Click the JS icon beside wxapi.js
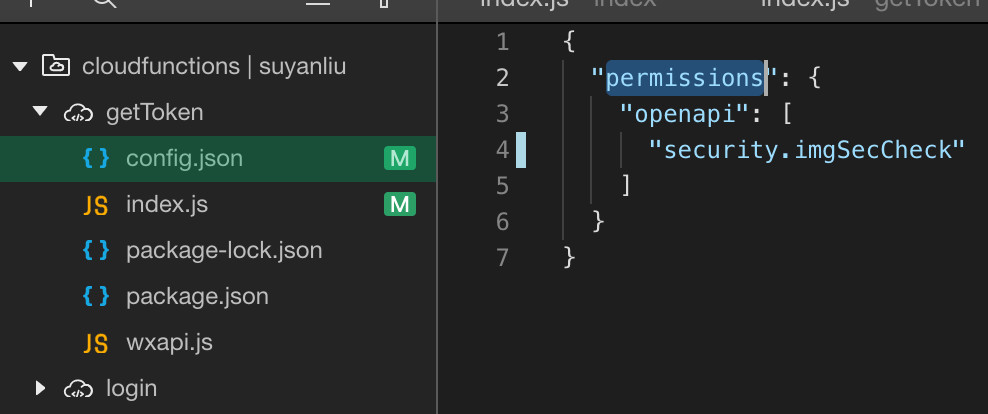Viewport: 988px width, 414px height. (96, 343)
